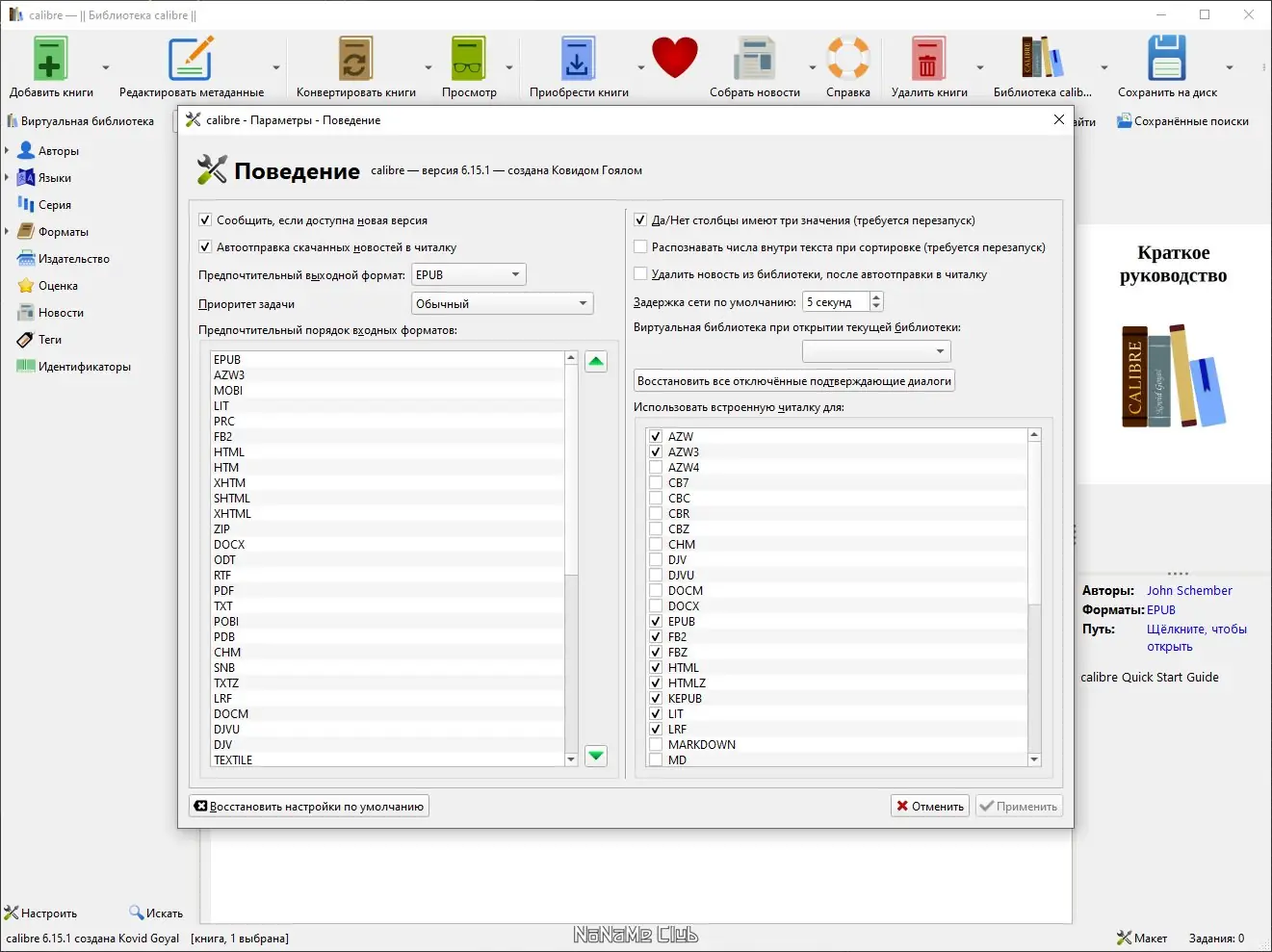Click the green Add books icon

pyautogui.click(x=50, y=59)
